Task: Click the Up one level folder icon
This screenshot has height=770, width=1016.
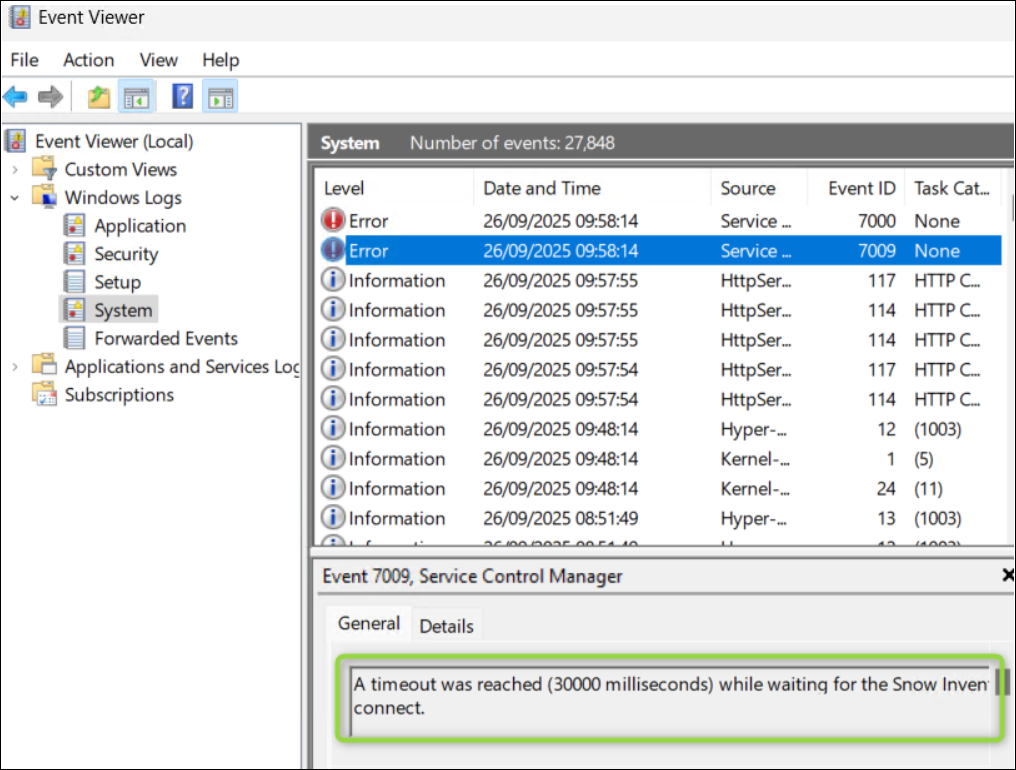Action: pyautogui.click(x=97, y=96)
